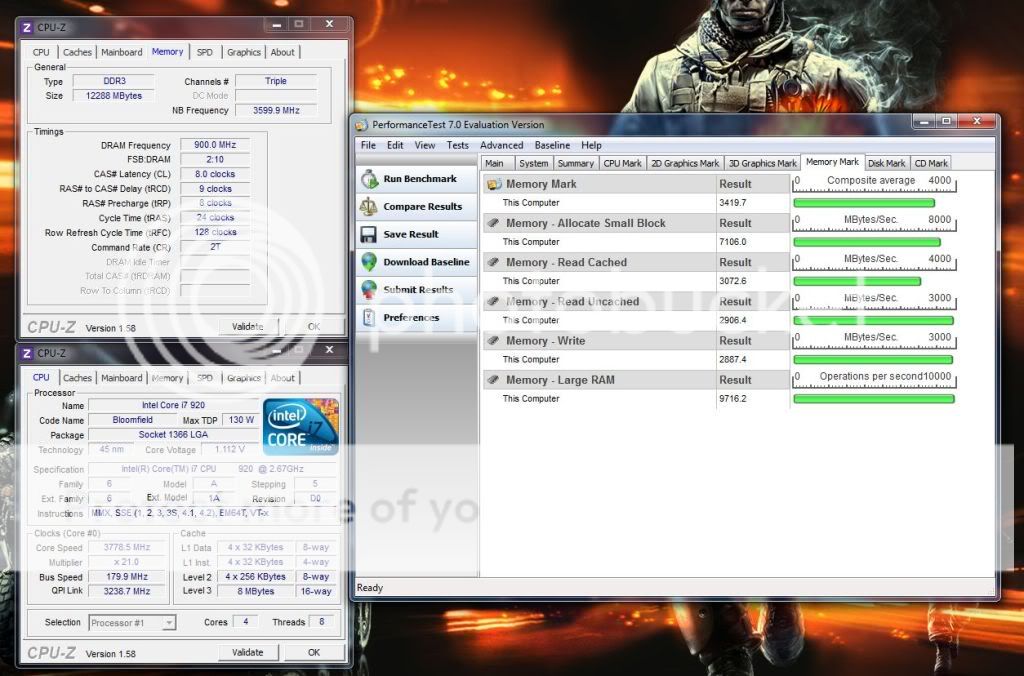1024x676 pixels.
Task: Click the Memory - Read Cached row title
Action: click(566, 262)
